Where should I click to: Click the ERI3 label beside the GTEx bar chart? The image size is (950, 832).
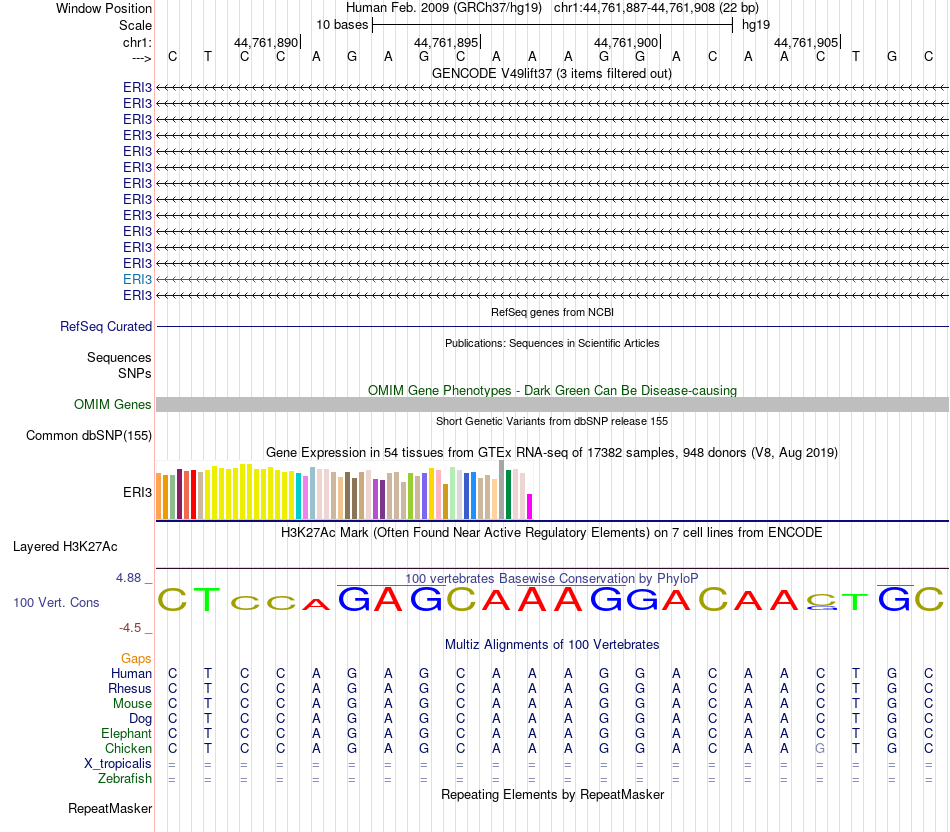point(137,492)
